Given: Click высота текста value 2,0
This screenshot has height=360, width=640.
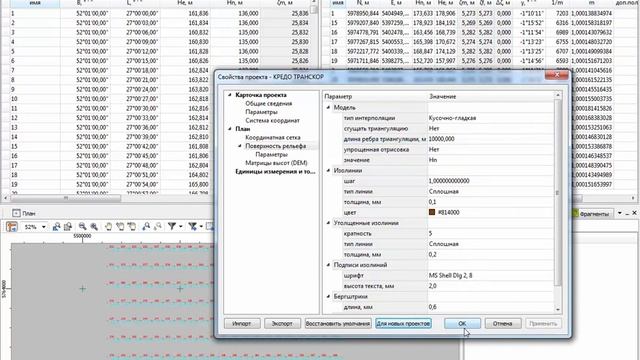Looking at the screenshot, I should pyautogui.click(x=490, y=286).
